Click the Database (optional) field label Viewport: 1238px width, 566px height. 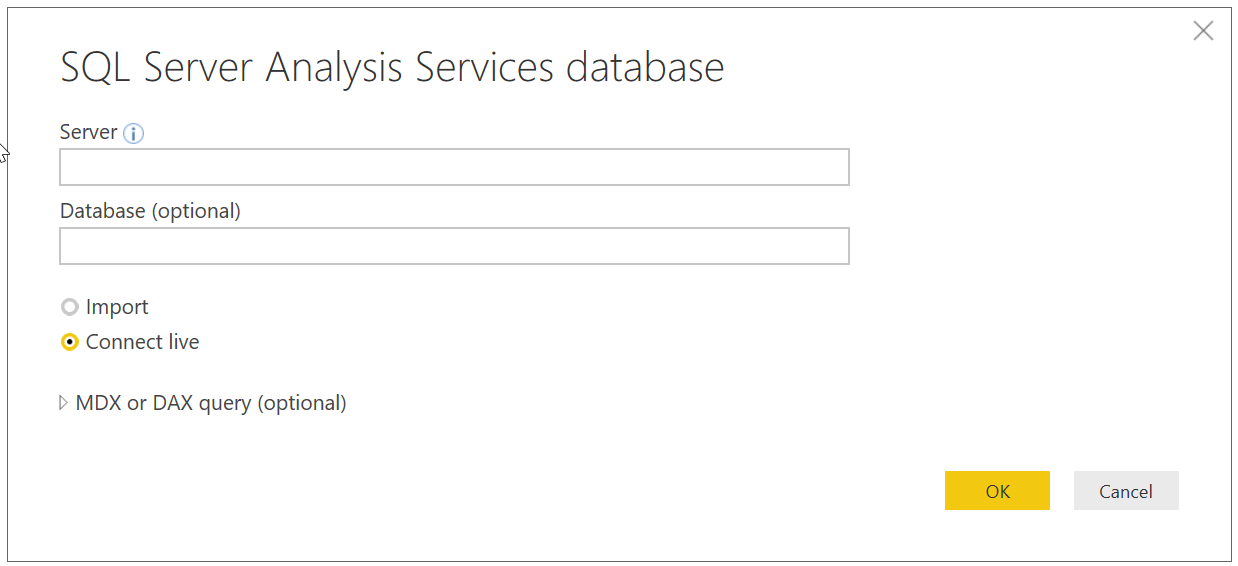click(x=150, y=211)
